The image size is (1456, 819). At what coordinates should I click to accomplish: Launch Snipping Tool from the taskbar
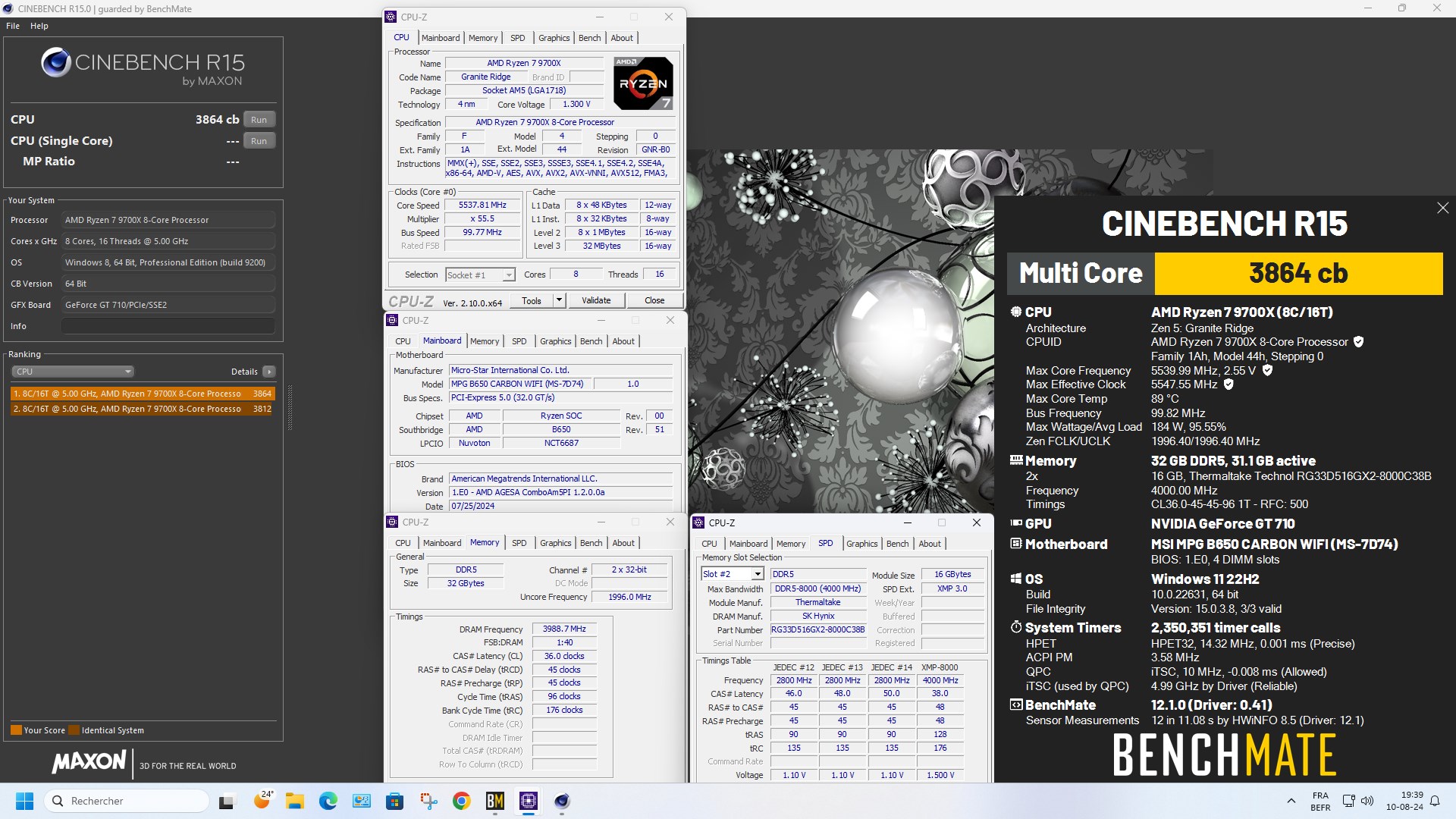pyautogui.click(x=428, y=801)
